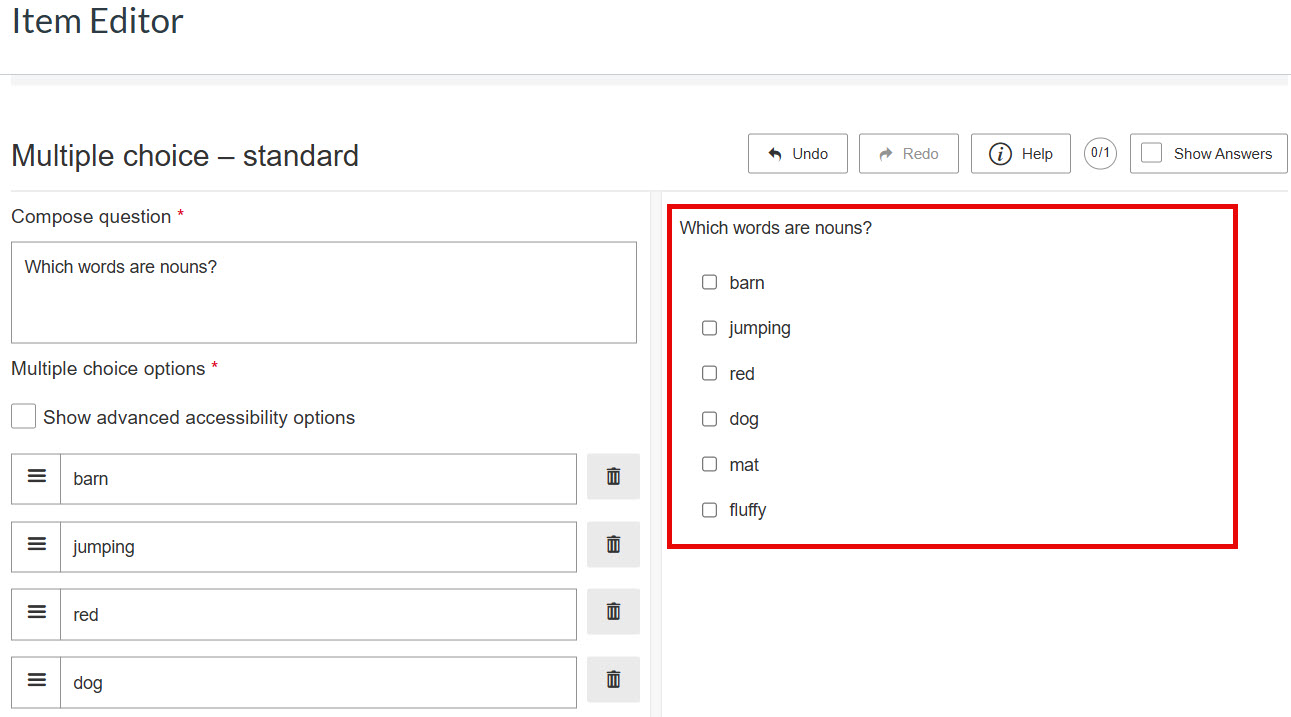Click the preview question Which words are nouns?
The image size is (1291, 717).
[x=776, y=228]
